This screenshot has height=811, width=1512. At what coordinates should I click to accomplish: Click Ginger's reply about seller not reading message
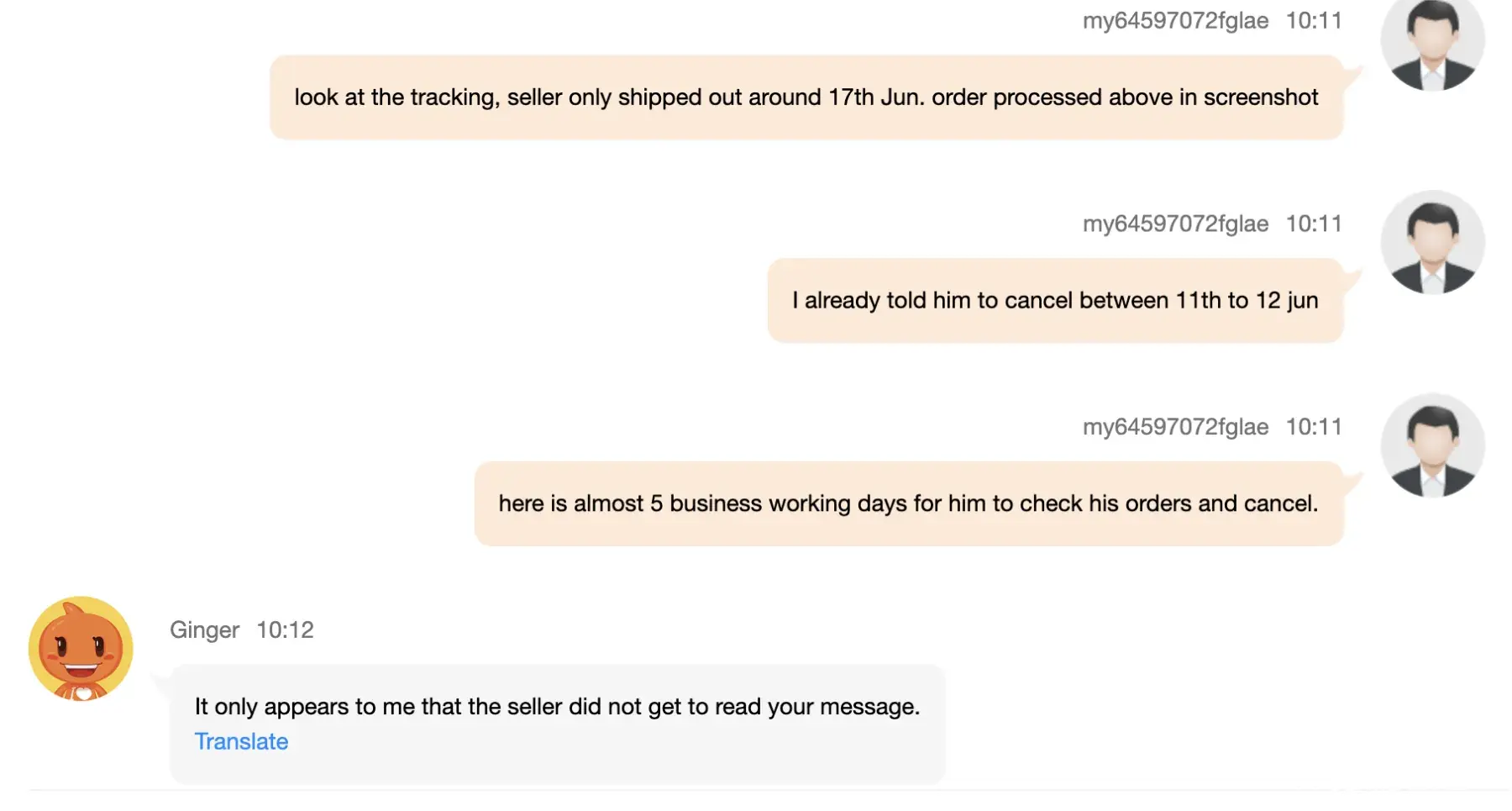556,707
